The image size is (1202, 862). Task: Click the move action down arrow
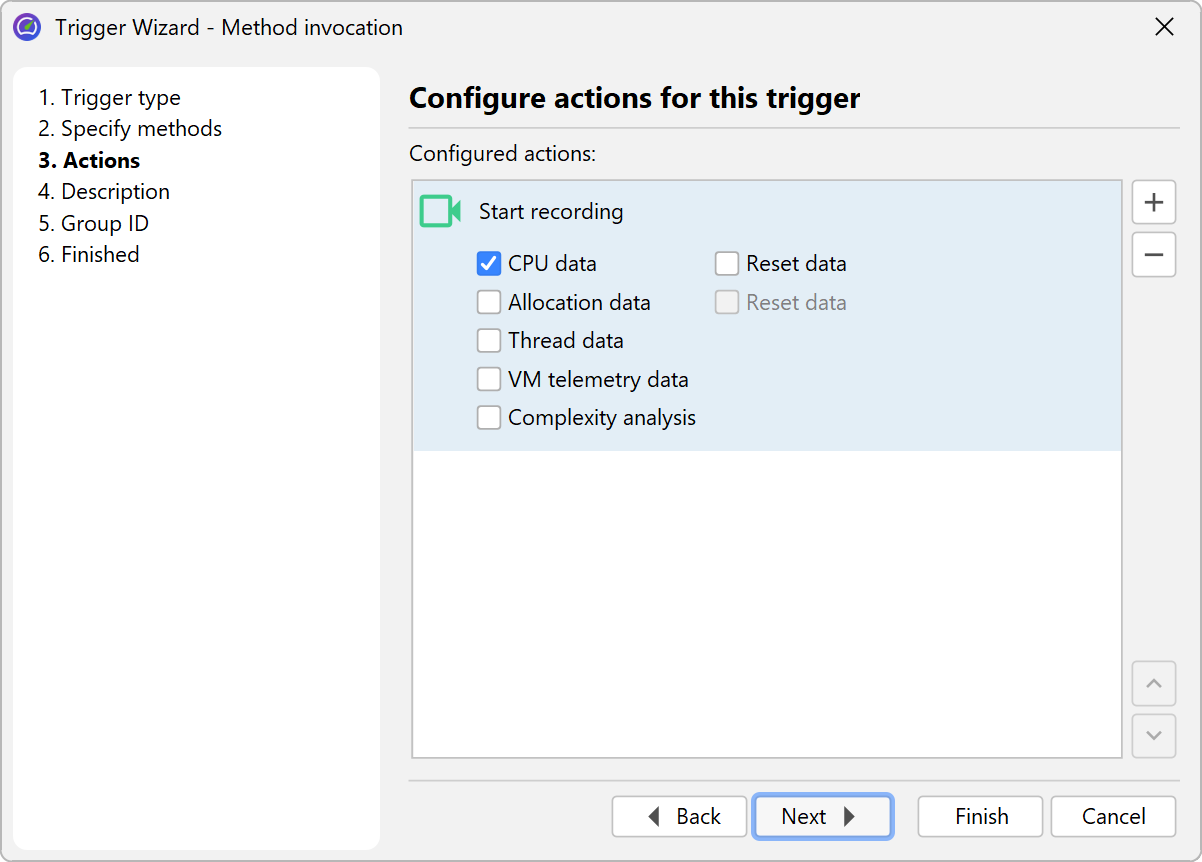(1153, 736)
